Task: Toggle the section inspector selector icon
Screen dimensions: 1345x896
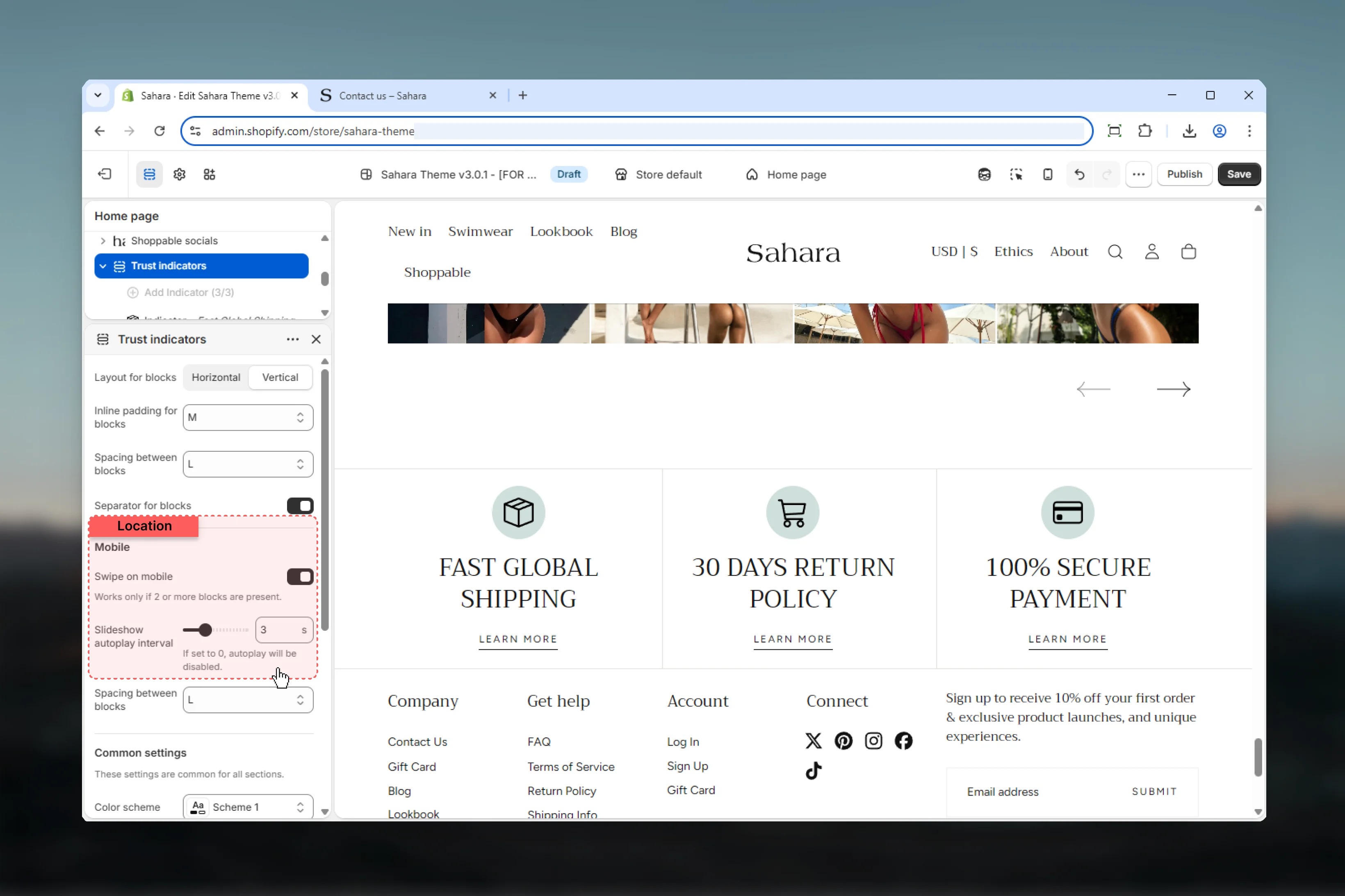Action: pos(1016,174)
